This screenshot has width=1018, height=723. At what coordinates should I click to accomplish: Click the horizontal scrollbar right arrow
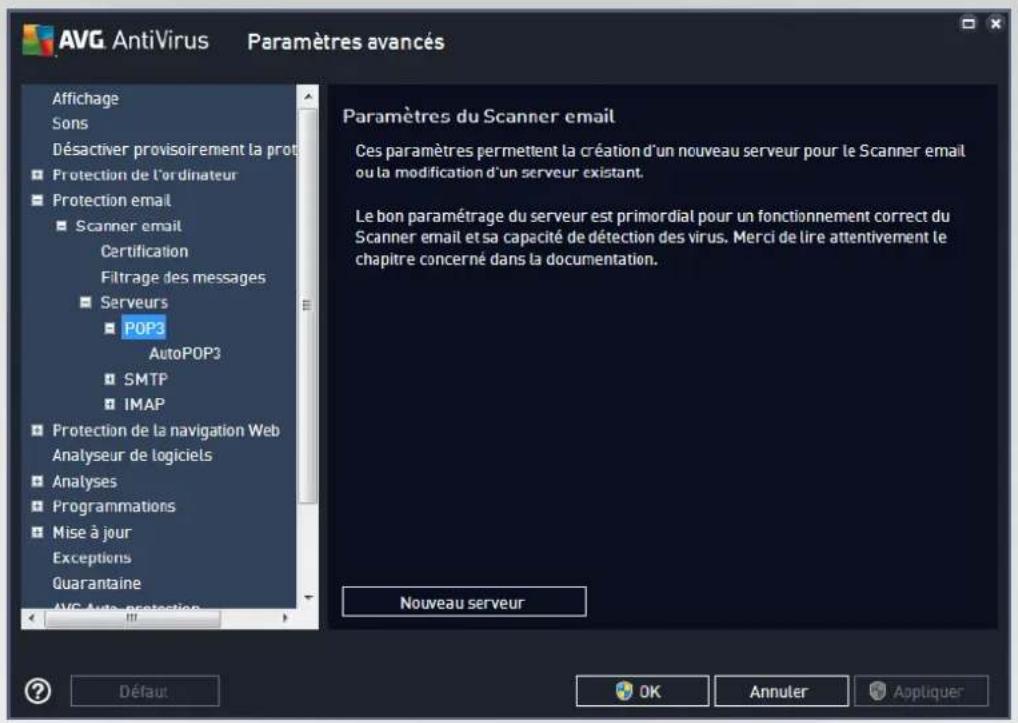(285, 619)
